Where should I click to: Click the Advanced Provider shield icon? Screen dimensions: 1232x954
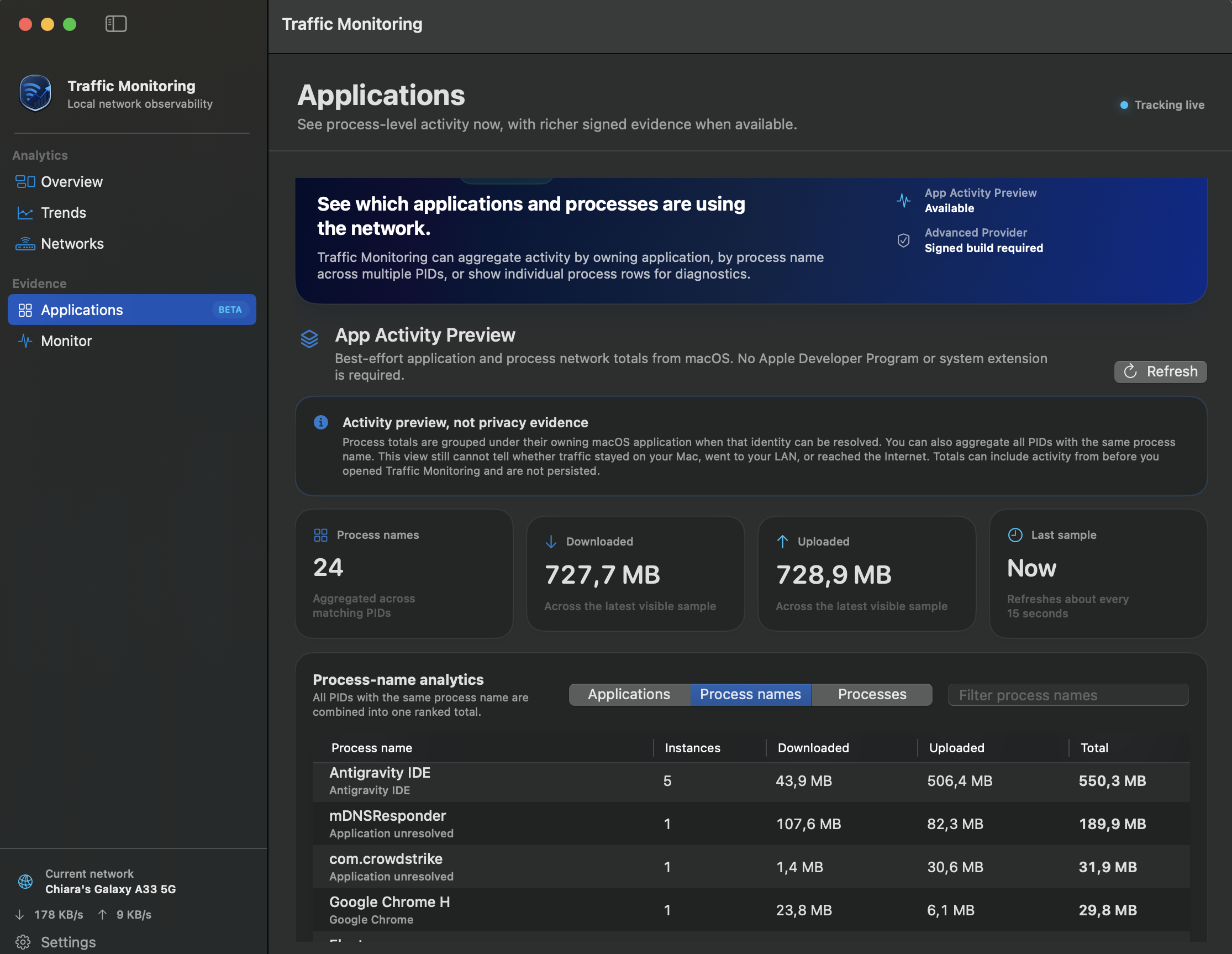904,240
